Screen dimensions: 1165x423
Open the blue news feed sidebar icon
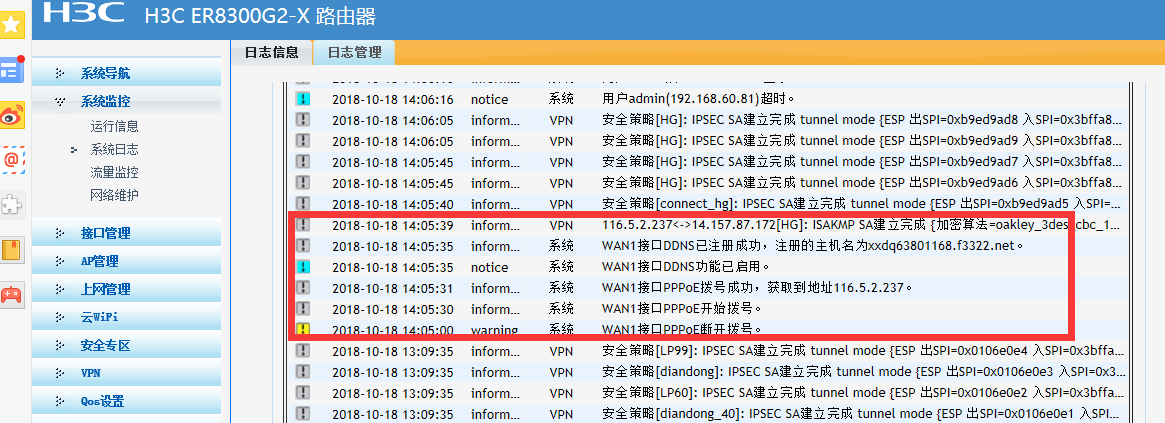[x=11, y=70]
